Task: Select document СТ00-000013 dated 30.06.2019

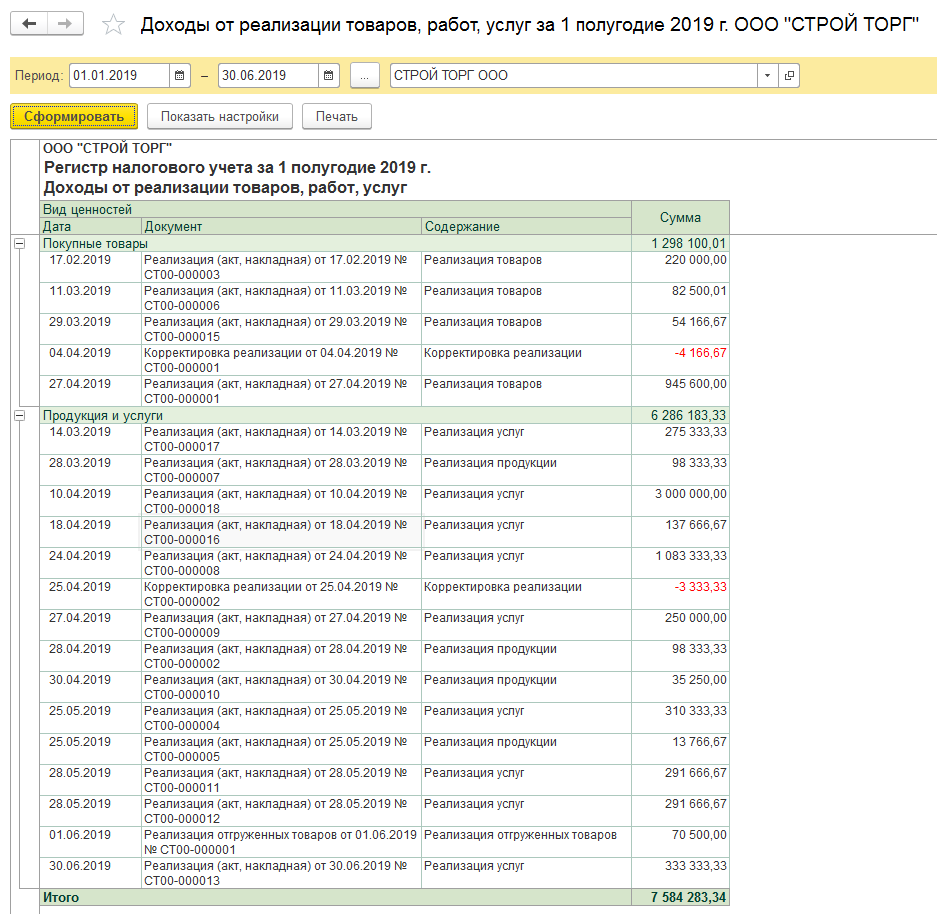Action: click(281, 874)
